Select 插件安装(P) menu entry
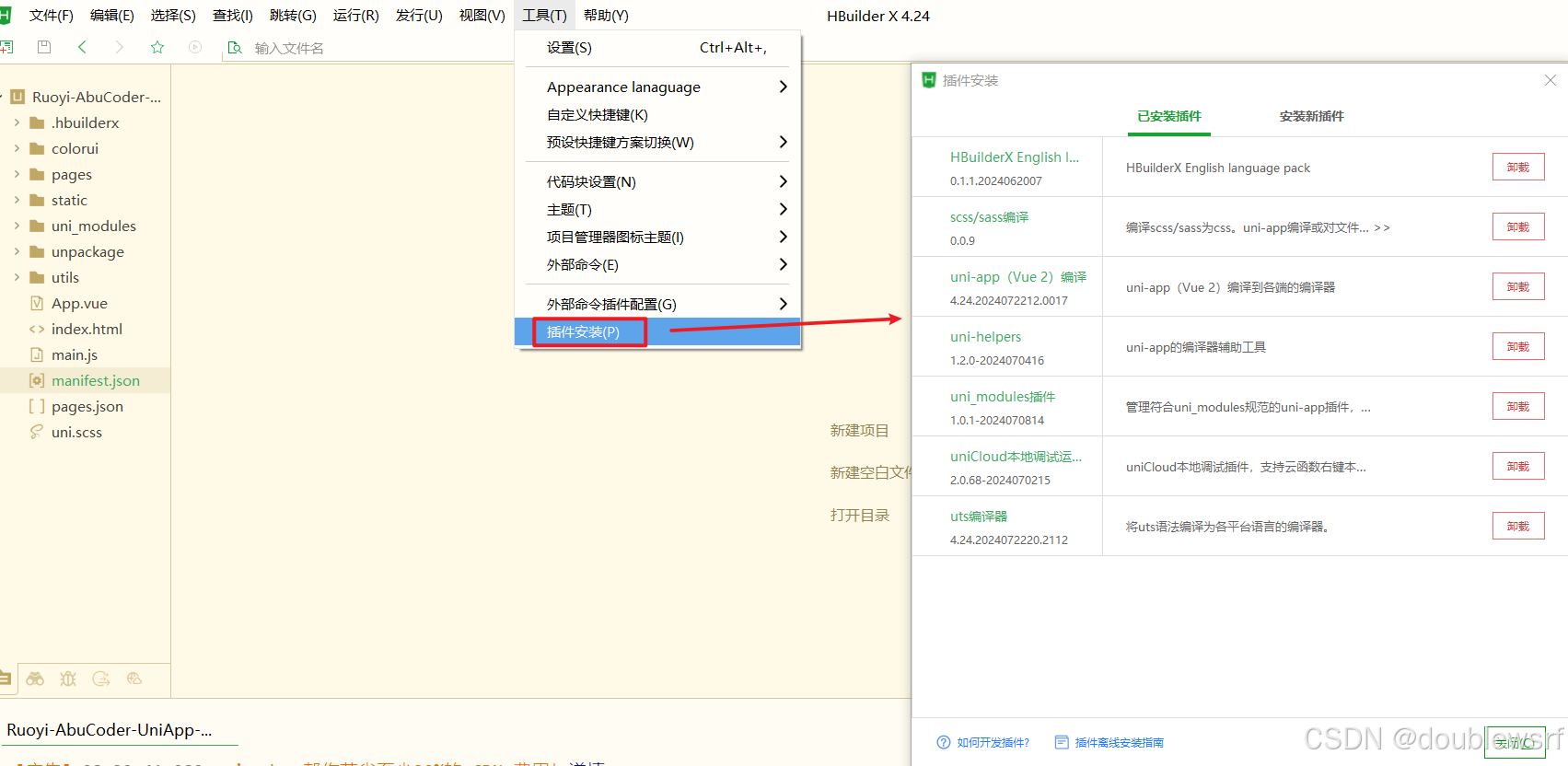Screen dimensions: 1568x766 pyautogui.click(x=657, y=332)
